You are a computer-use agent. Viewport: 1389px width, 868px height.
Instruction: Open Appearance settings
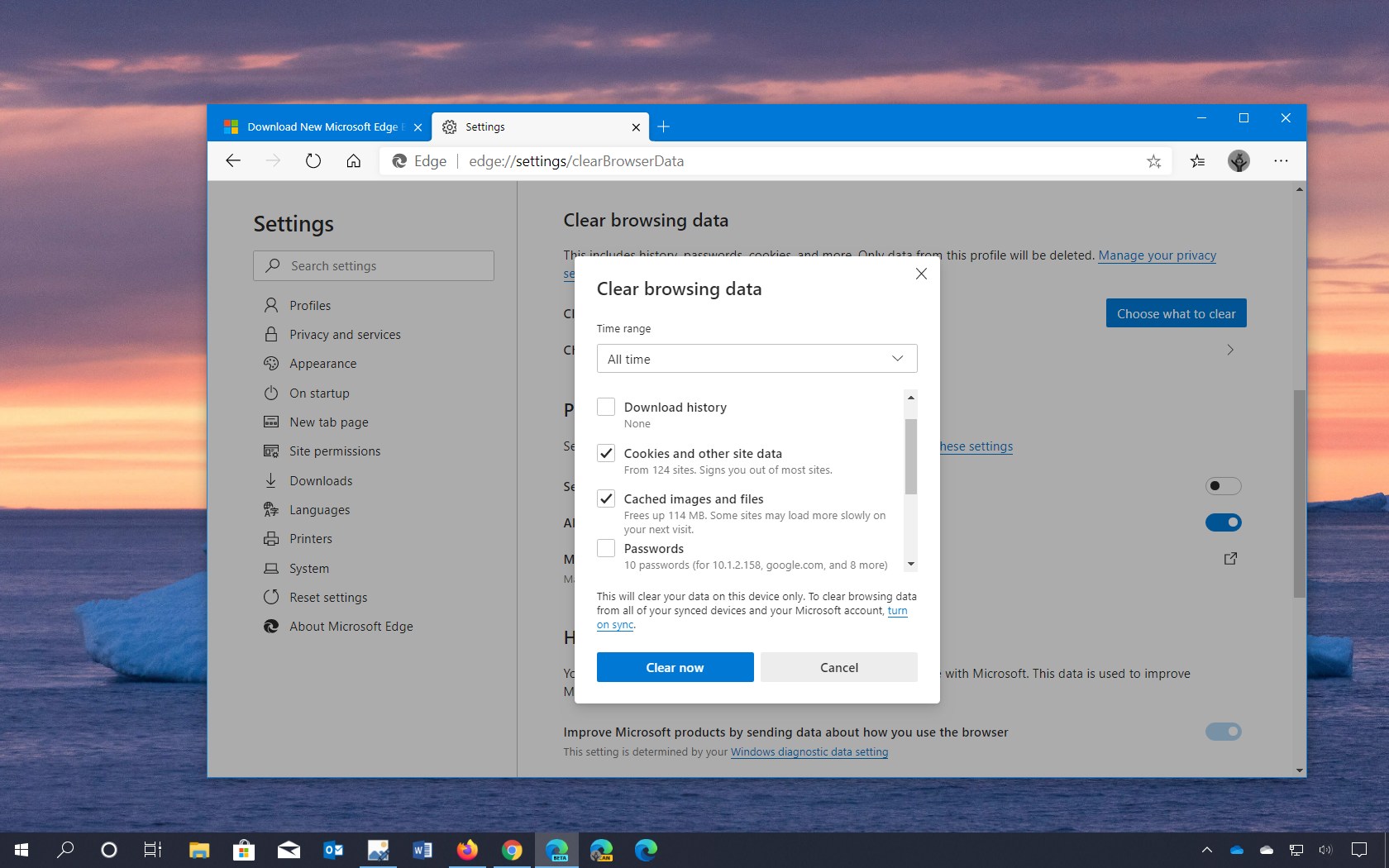pos(322,363)
